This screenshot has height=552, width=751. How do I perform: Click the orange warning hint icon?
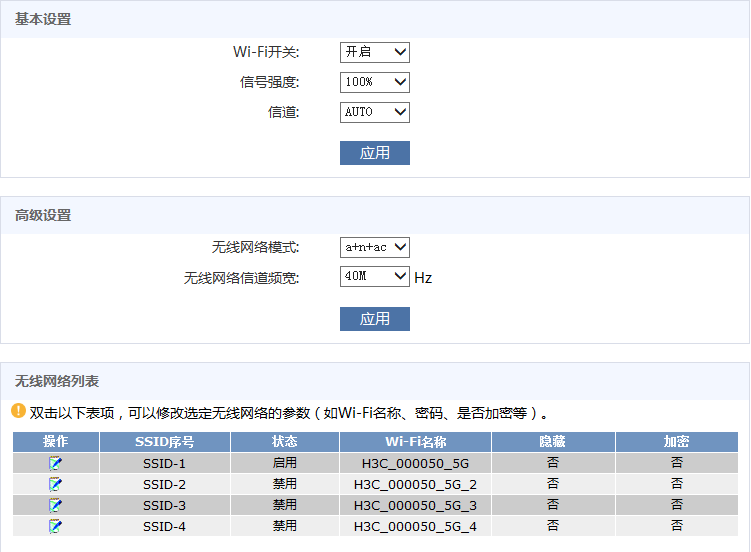pyautogui.click(x=18, y=411)
